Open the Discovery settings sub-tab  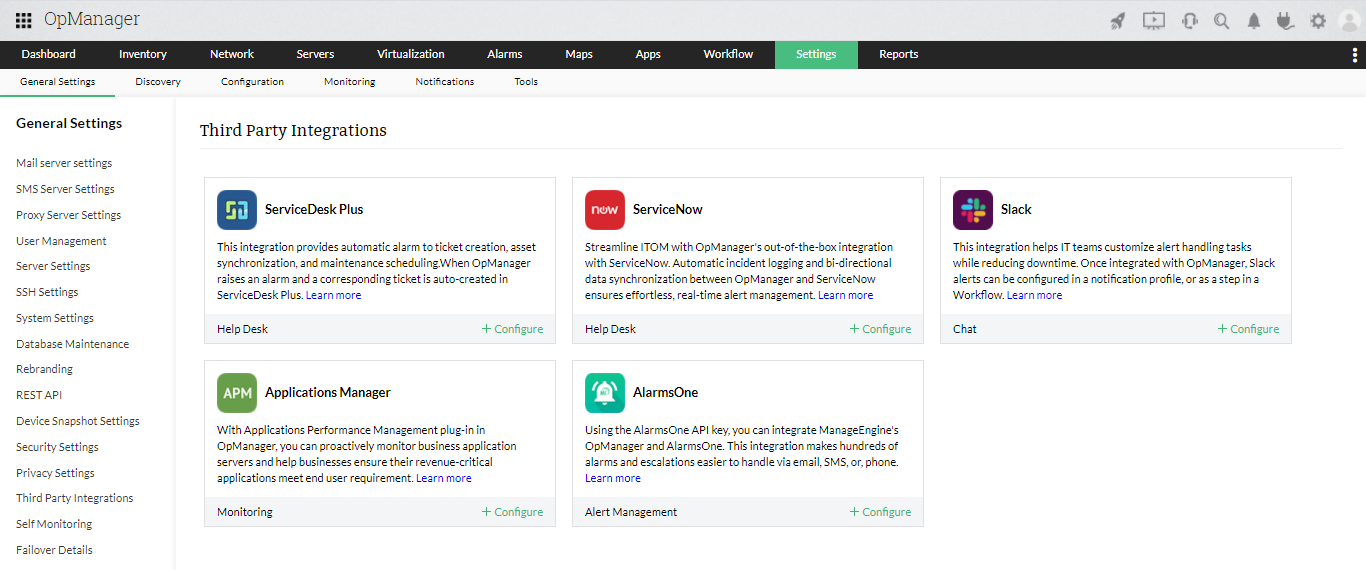point(158,82)
